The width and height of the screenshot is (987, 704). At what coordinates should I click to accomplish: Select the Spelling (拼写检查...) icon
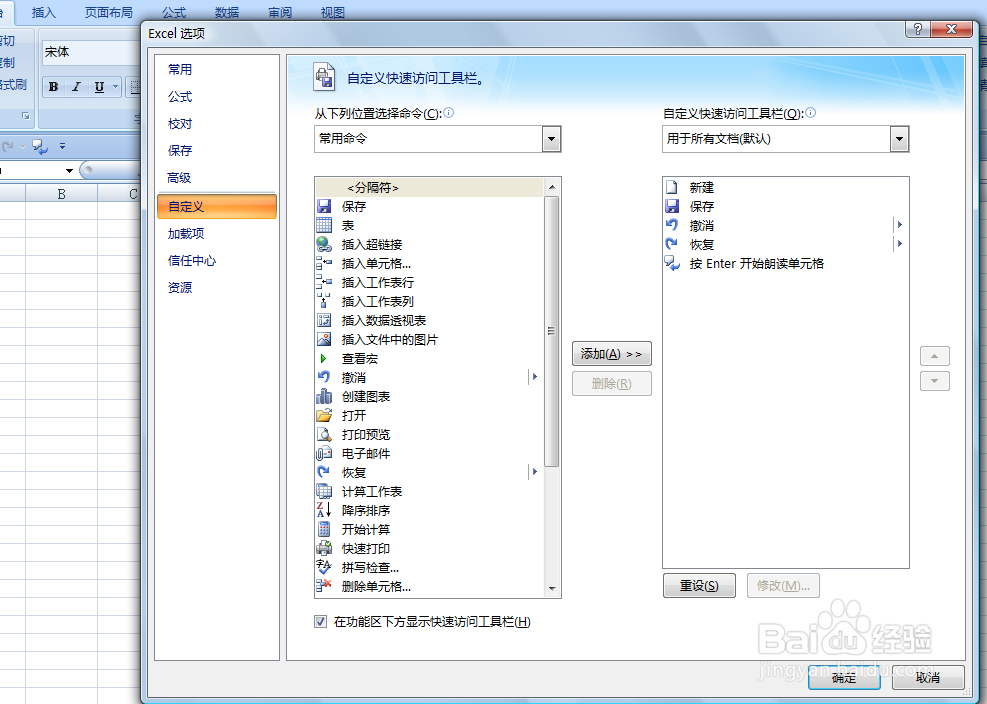(x=324, y=567)
